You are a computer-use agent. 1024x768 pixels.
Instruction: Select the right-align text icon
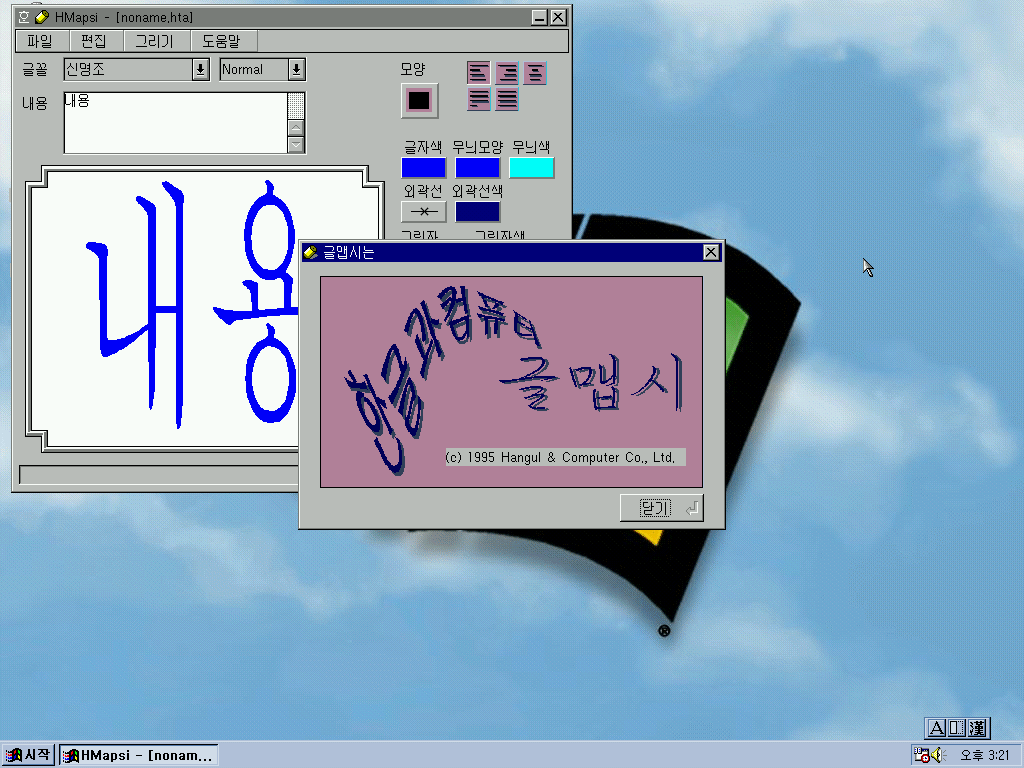[507, 73]
